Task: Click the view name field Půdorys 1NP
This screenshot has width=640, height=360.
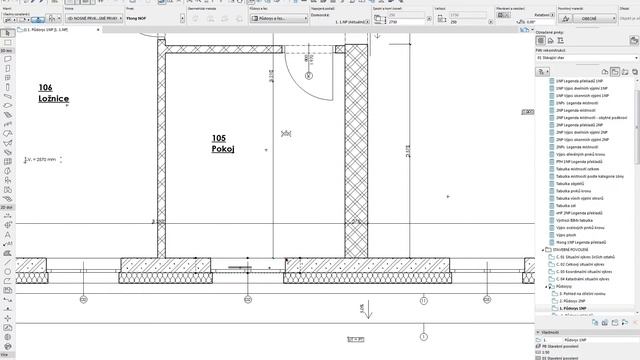Action: [601, 340]
